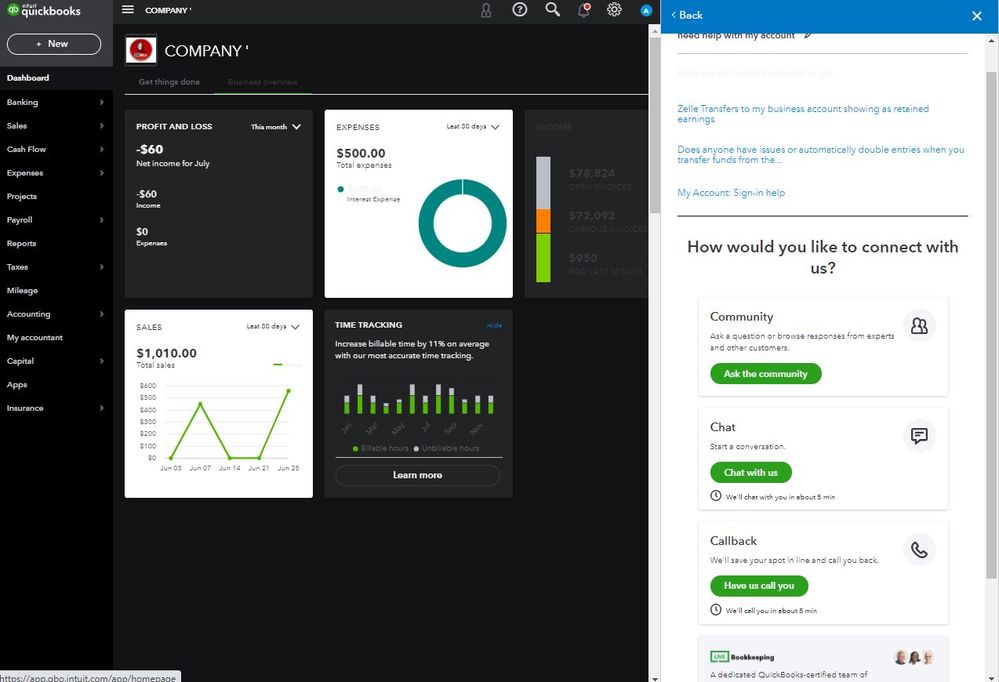Click the clock icon under Have us call you
The height and width of the screenshot is (682, 999).
pyautogui.click(x=715, y=610)
